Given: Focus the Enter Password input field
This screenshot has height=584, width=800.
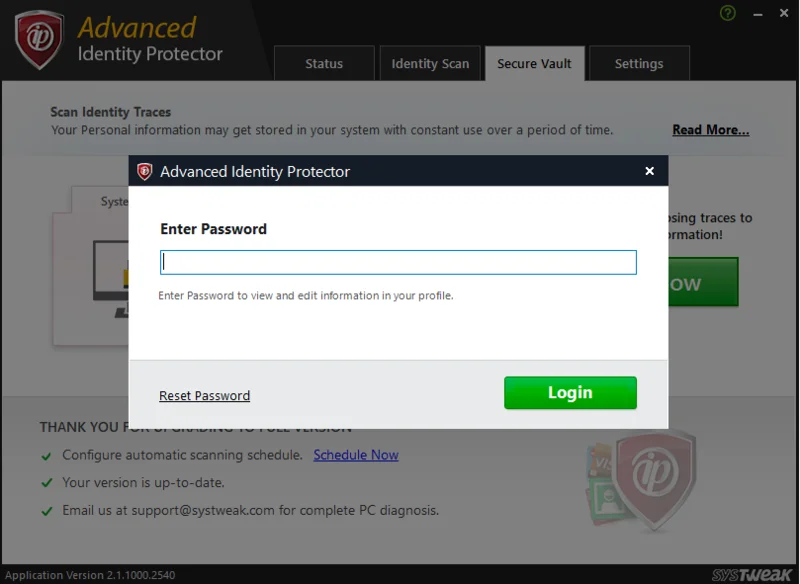Looking at the screenshot, I should [x=398, y=262].
